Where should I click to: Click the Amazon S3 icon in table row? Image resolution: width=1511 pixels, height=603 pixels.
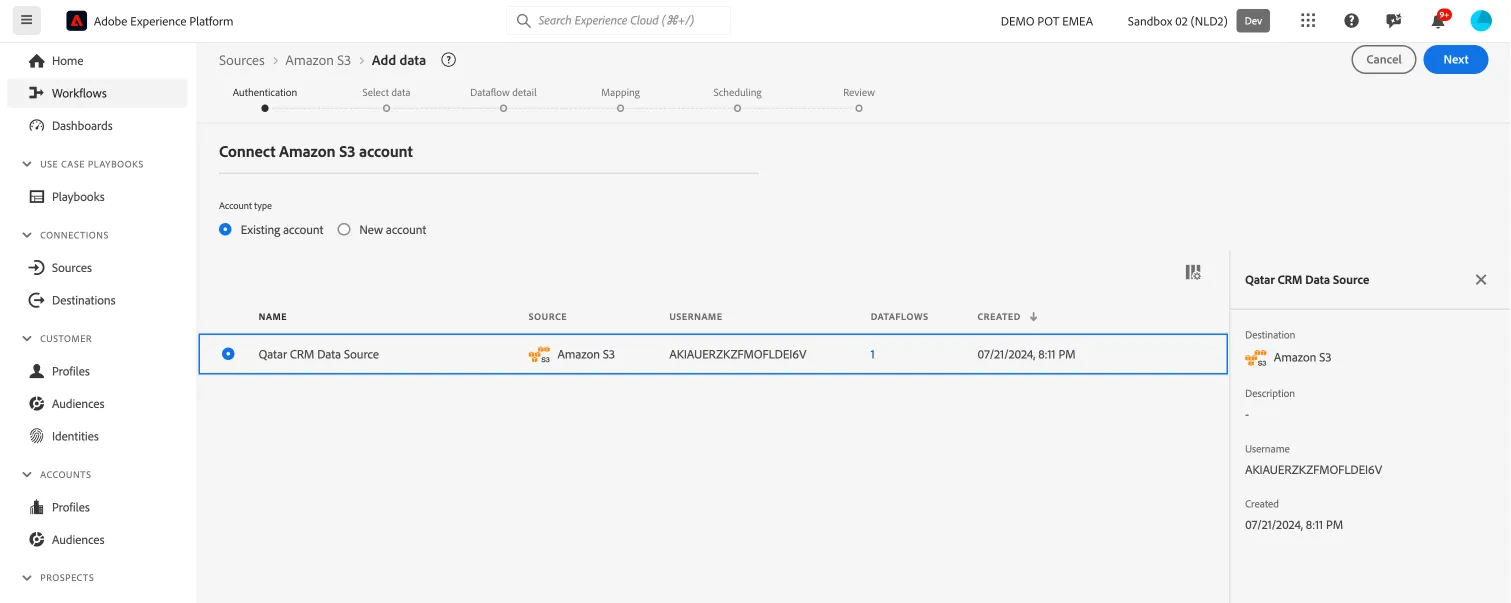pyautogui.click(x=539, y=354)
